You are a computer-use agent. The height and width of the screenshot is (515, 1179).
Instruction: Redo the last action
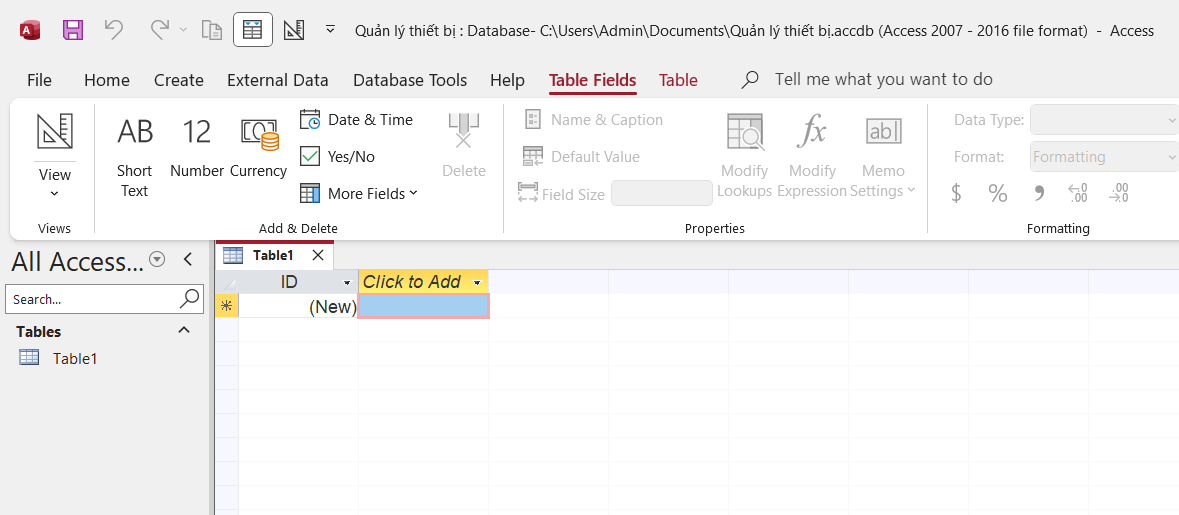pos(159,30)
